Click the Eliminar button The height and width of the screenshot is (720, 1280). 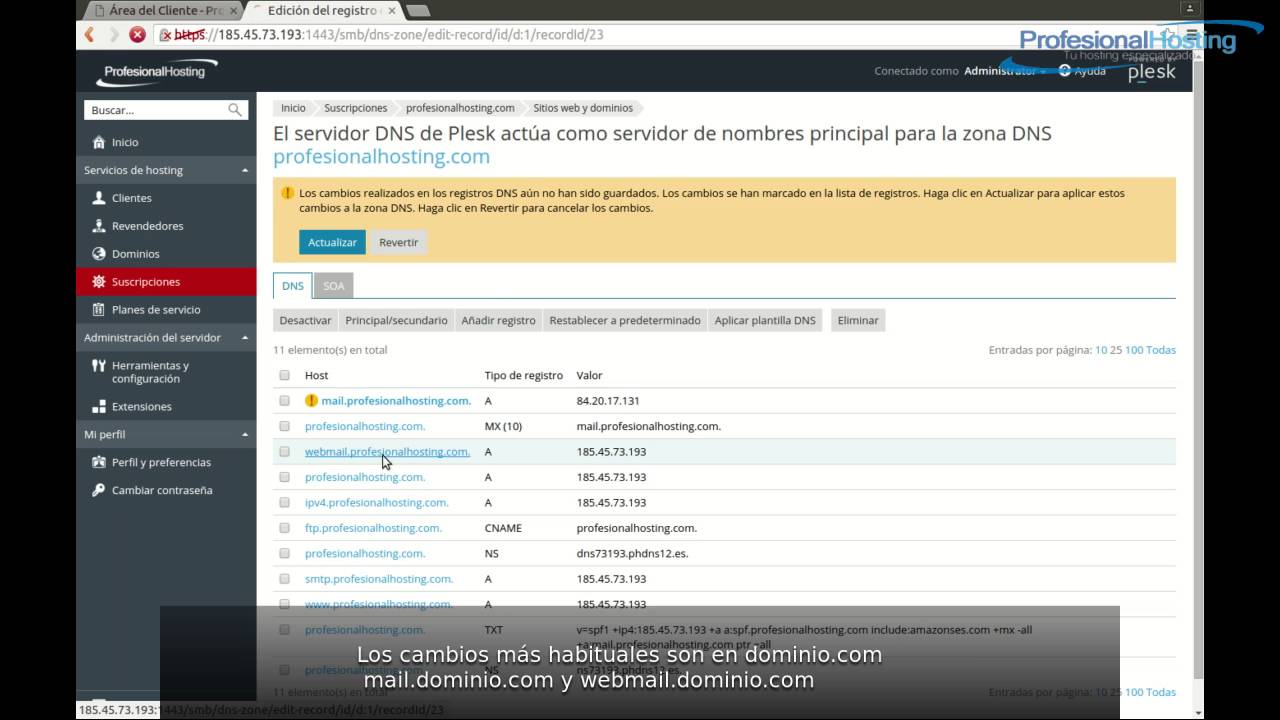pyautogui.click(x=858, y=320)
